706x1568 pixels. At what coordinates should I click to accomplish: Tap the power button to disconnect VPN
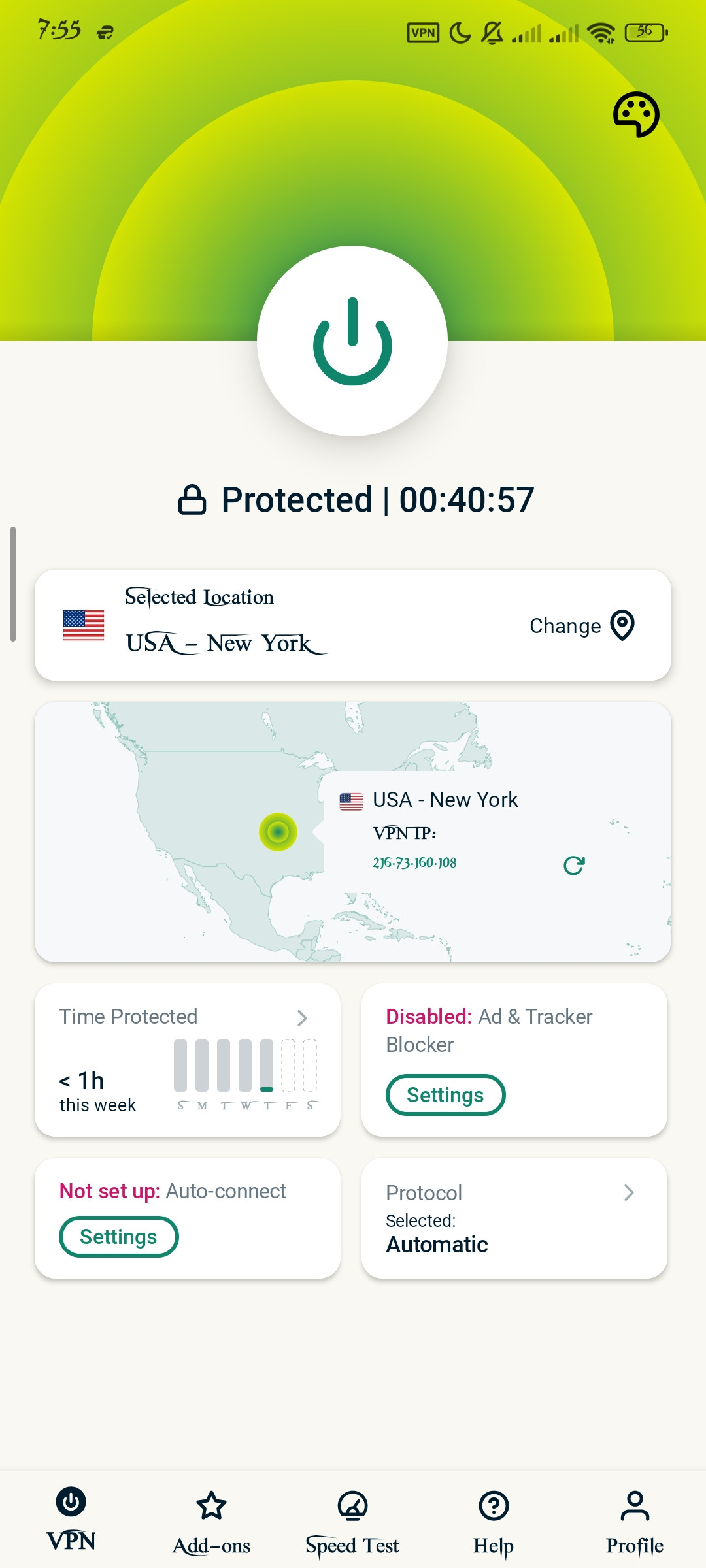pyautogui.click(x=352, y=341)
